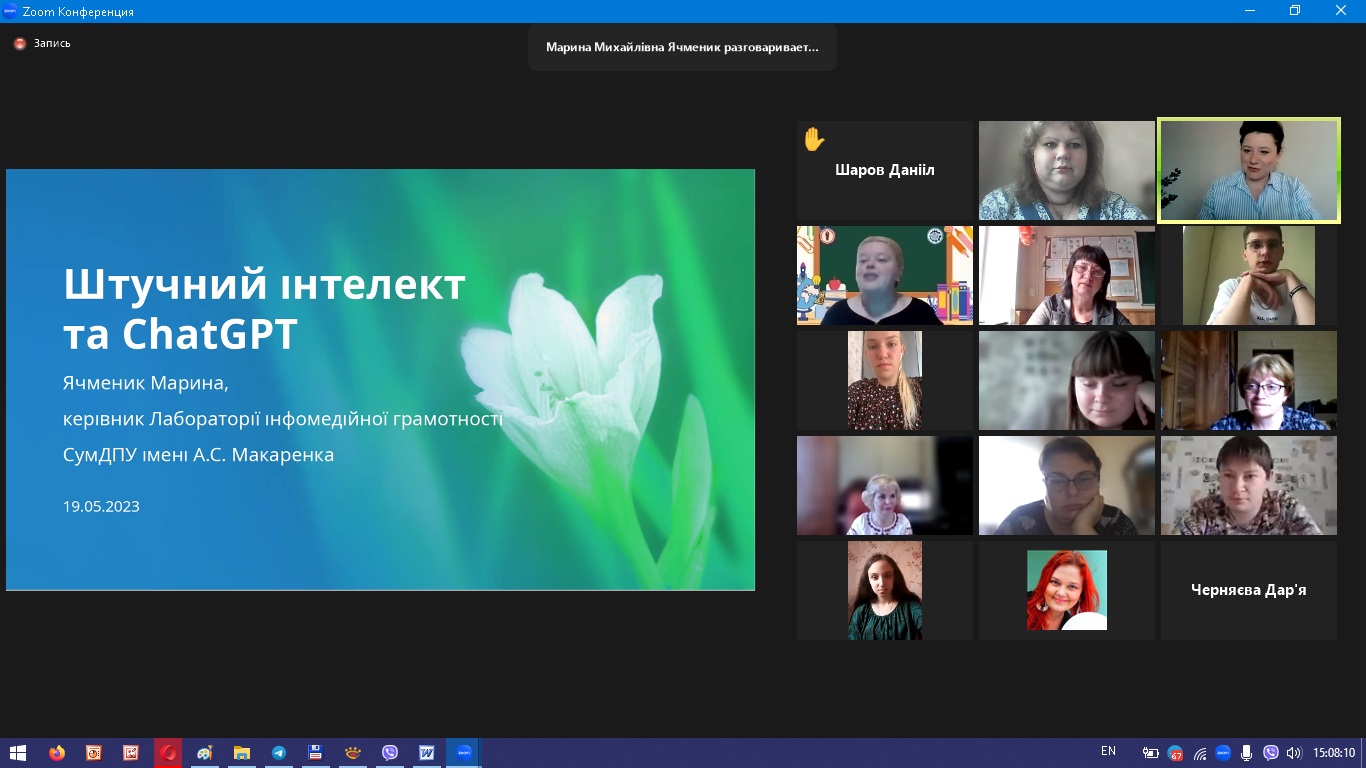Open Firefox from the taskbar
This screenshot has width=1366, height=768.
(57, 753)
